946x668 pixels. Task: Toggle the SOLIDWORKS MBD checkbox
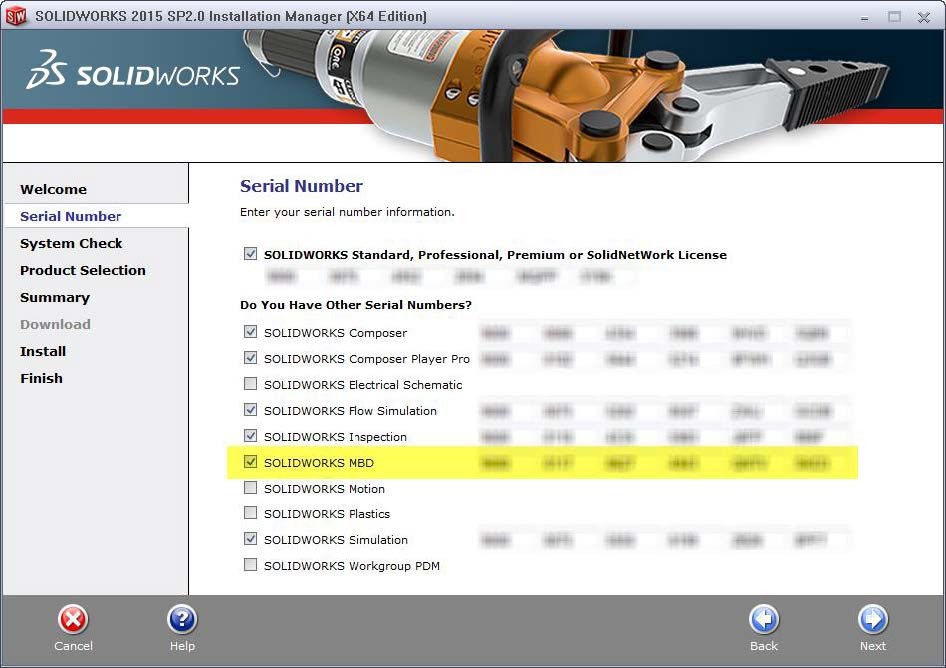[x=250, y=462]
